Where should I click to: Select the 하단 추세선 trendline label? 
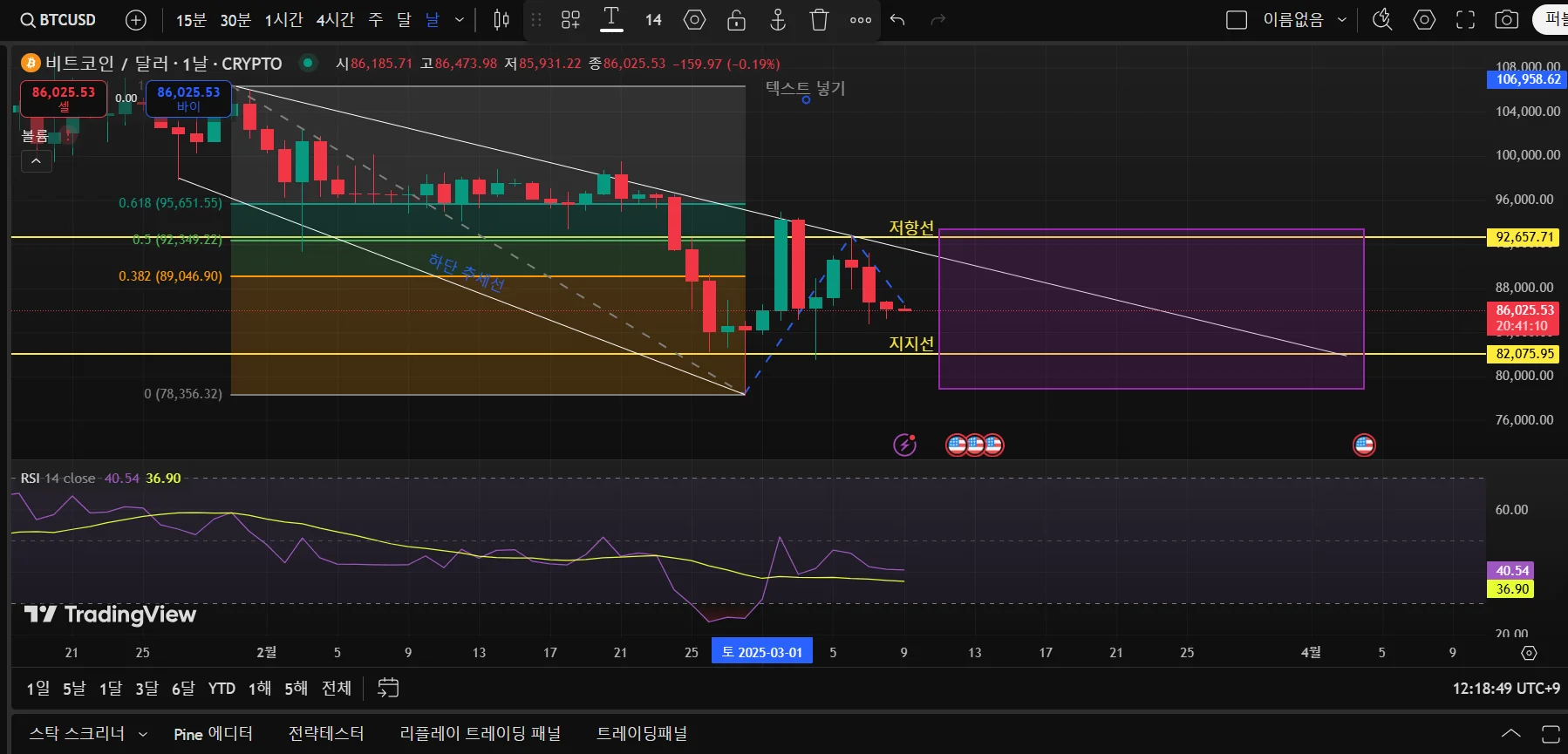pos(467,273)
